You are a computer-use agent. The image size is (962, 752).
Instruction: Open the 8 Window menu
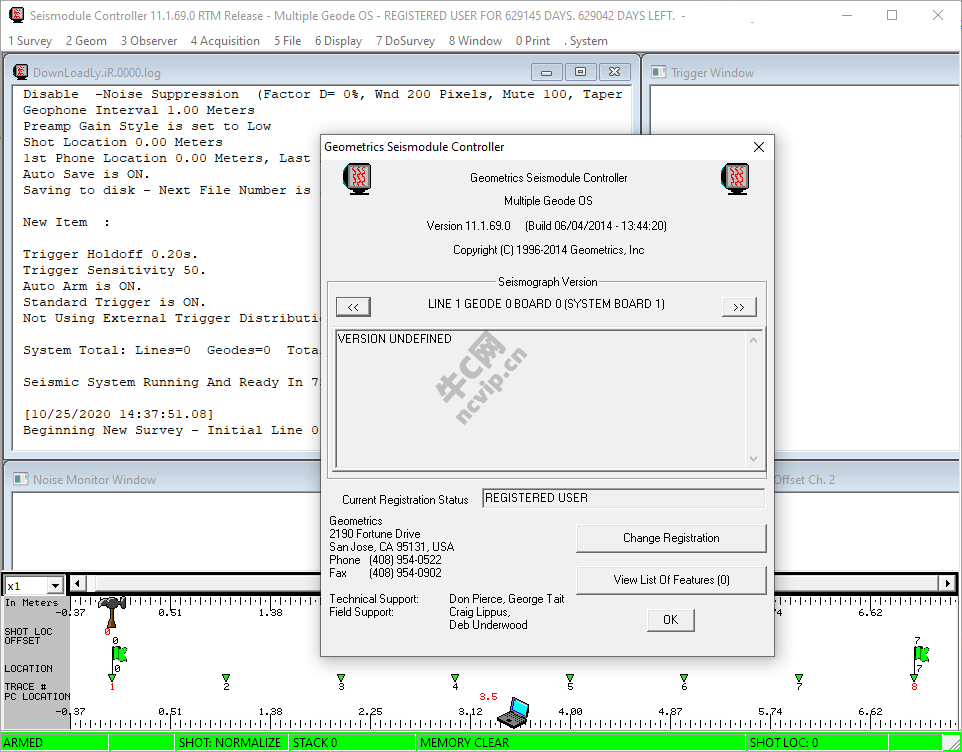(475, 41)
